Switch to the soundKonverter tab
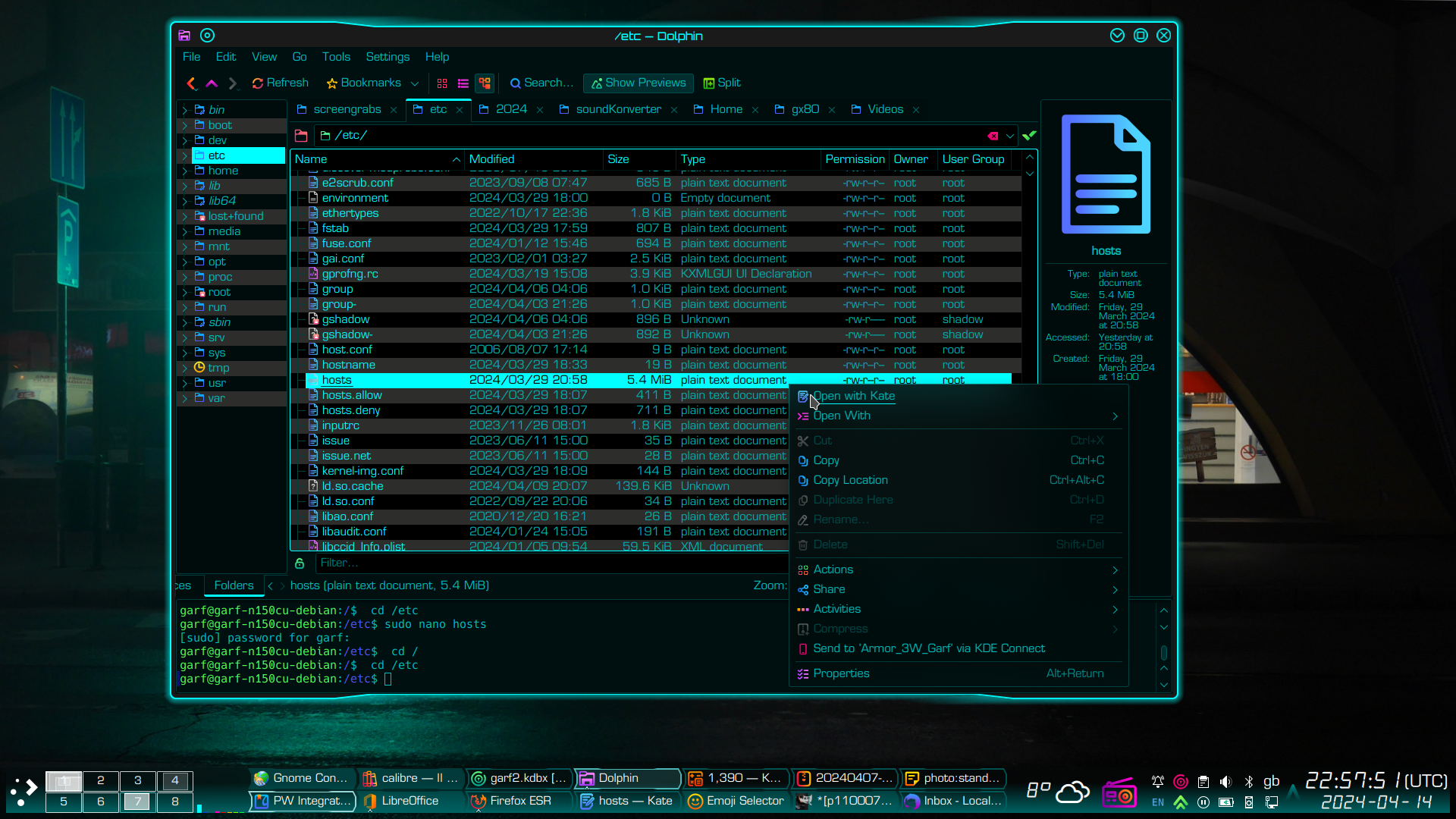 pos(618,110)
